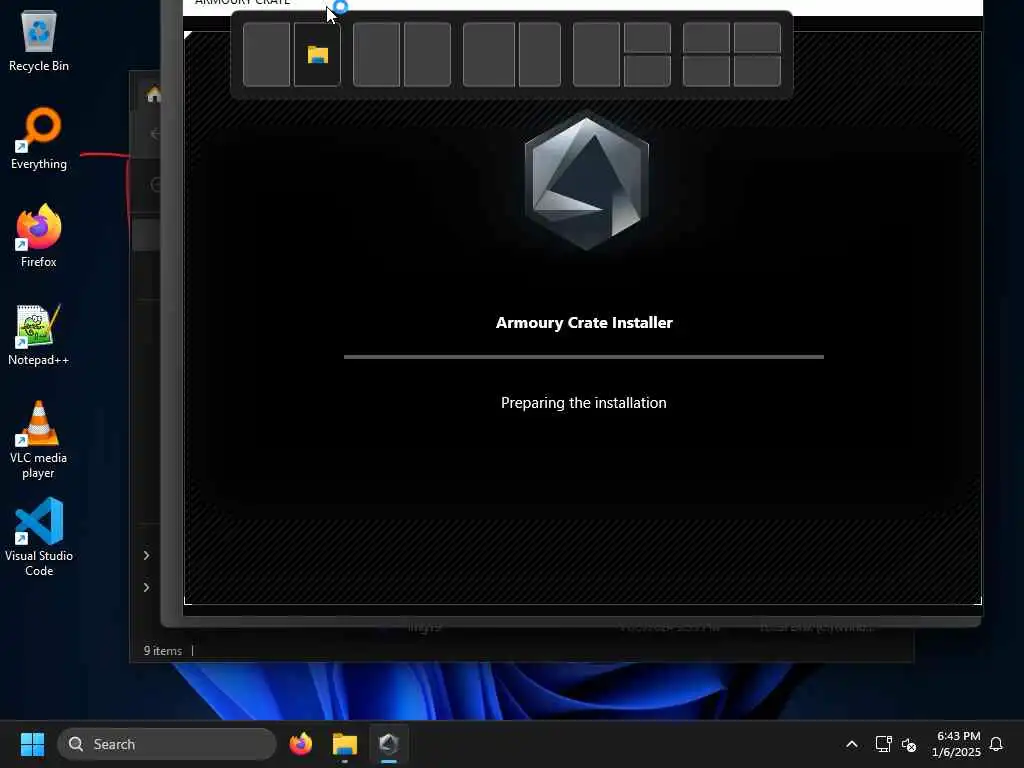Screen dimensions: 1024x768
Task: Select Armoury Crate icon on taskbar
Action: pos(389,744)
